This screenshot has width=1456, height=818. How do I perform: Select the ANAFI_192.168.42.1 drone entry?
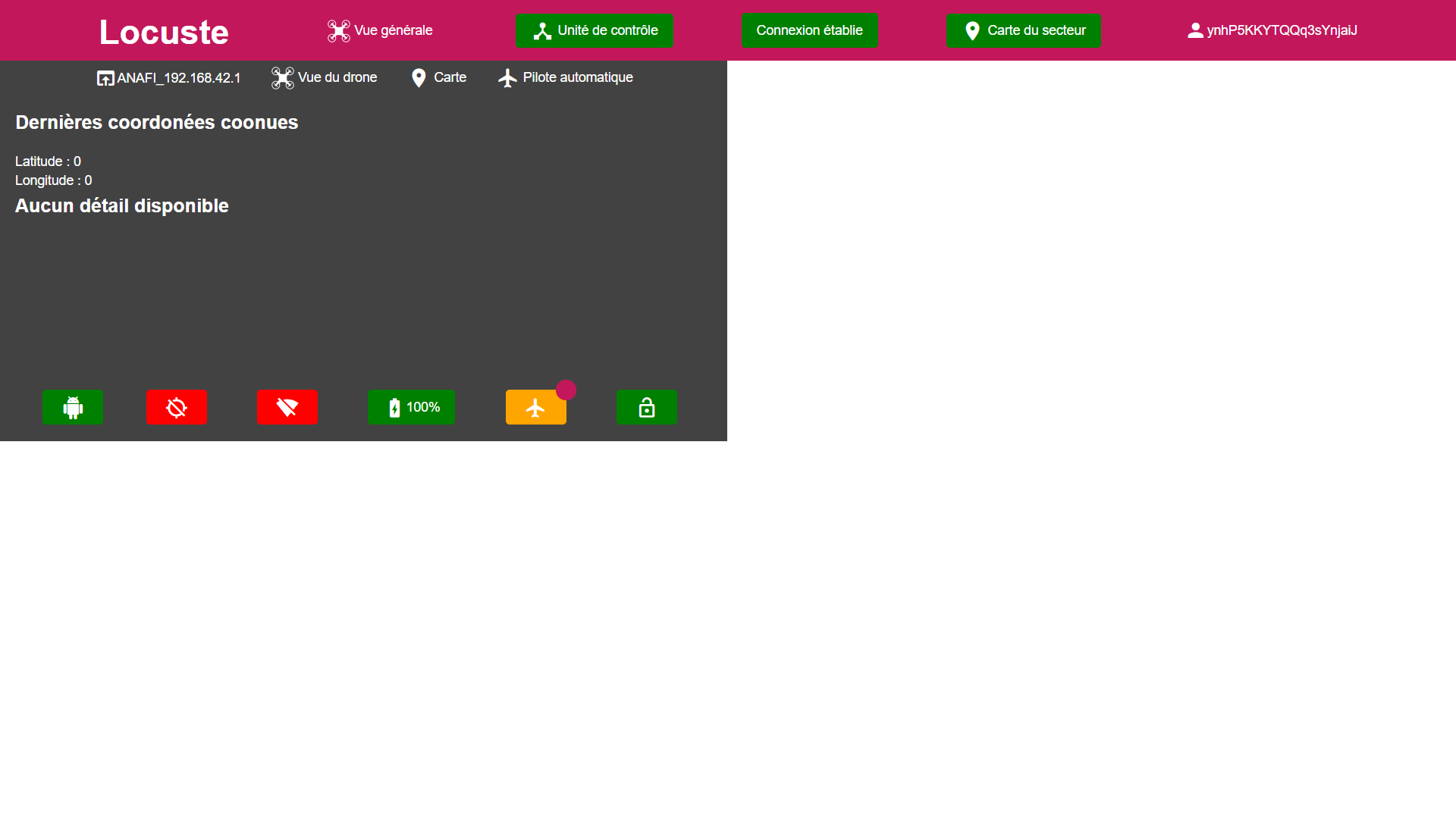(x=168, y=78)
